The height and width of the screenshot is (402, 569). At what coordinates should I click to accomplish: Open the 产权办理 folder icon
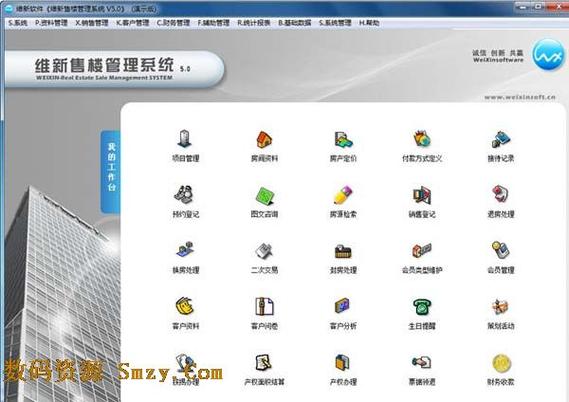[343, 362]
